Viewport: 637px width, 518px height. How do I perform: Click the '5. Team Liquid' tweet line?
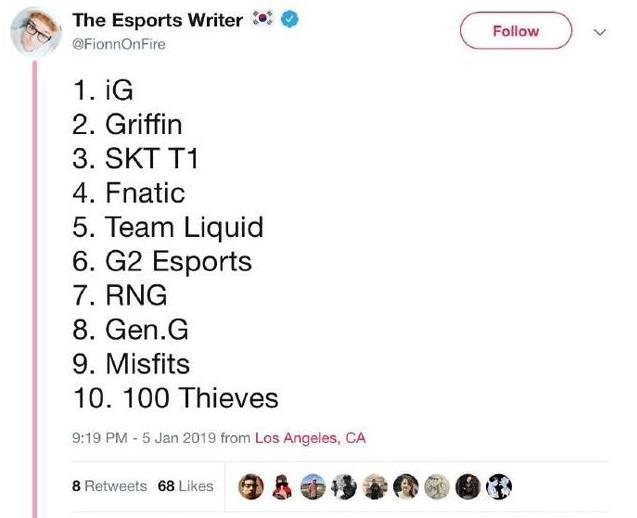coord(168,227)
